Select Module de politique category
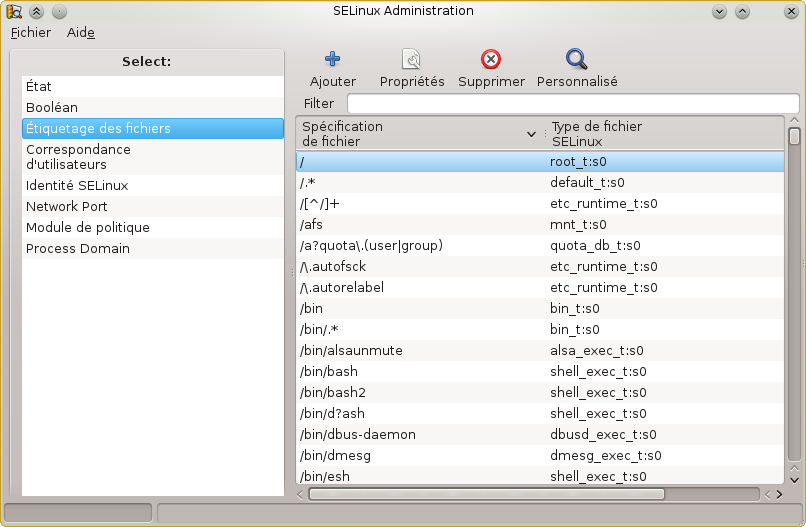This screenshot has width=806, height=527. (x=153, y=228)
